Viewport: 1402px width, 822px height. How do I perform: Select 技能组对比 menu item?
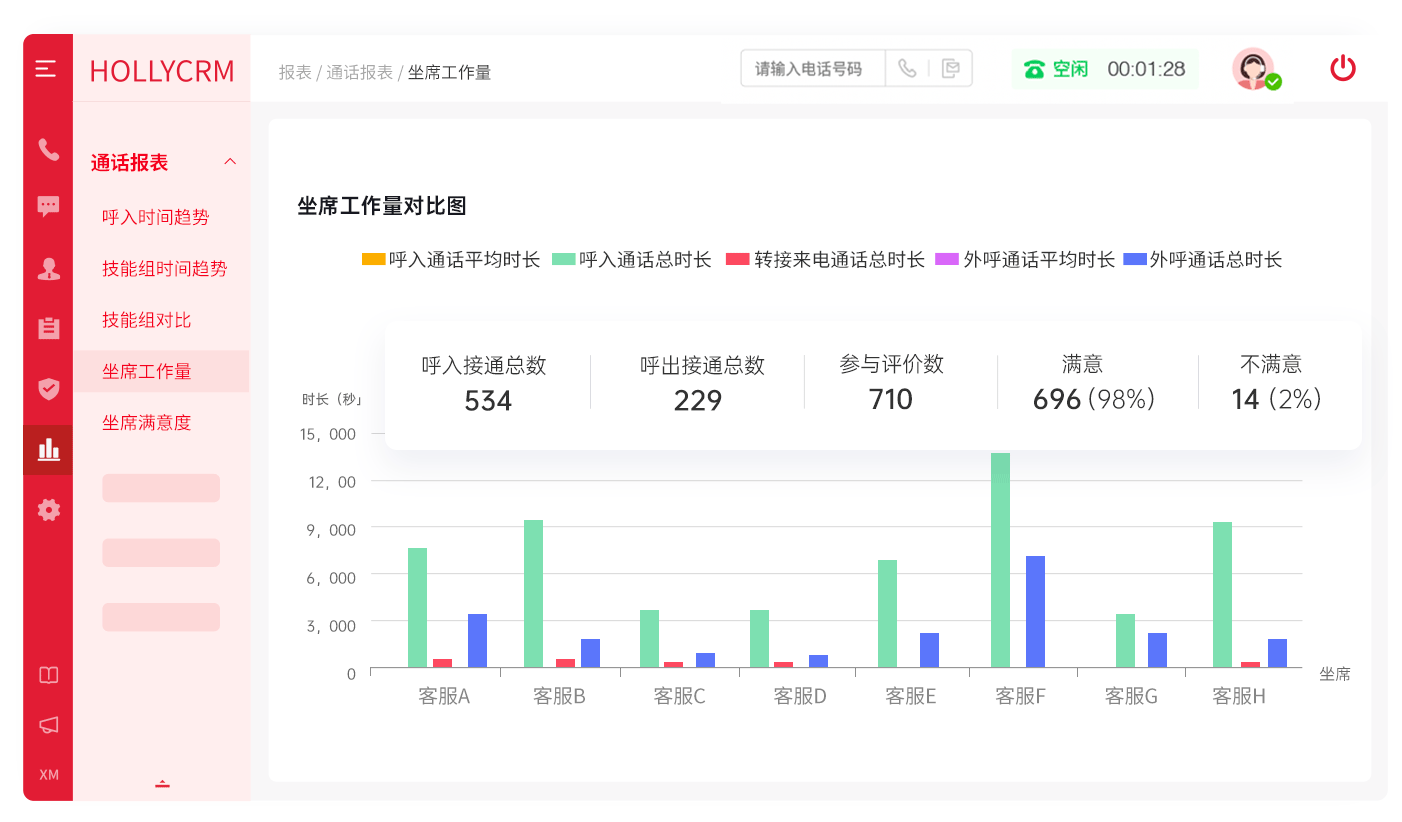click(147, 320)
